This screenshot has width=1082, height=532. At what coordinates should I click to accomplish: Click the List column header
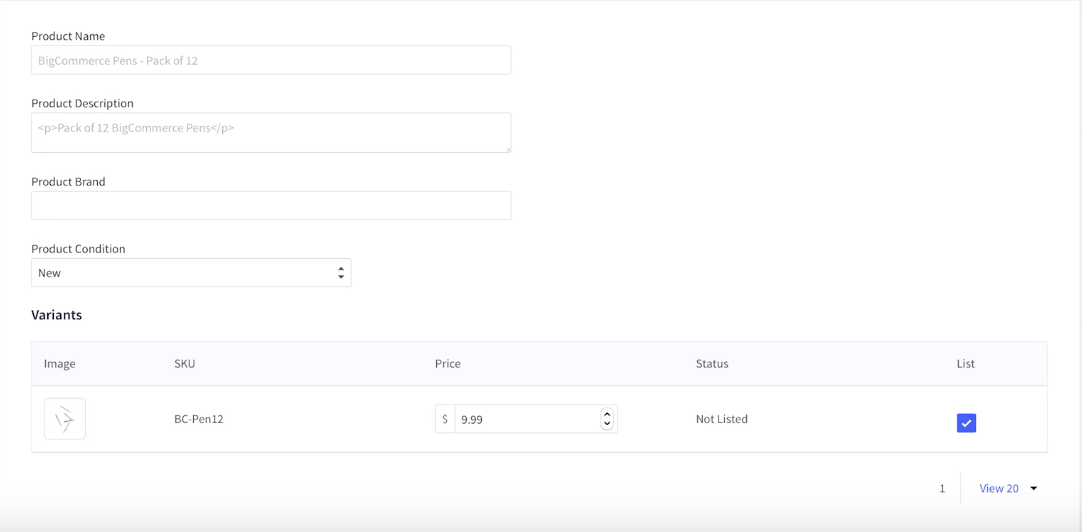(965, 364)
